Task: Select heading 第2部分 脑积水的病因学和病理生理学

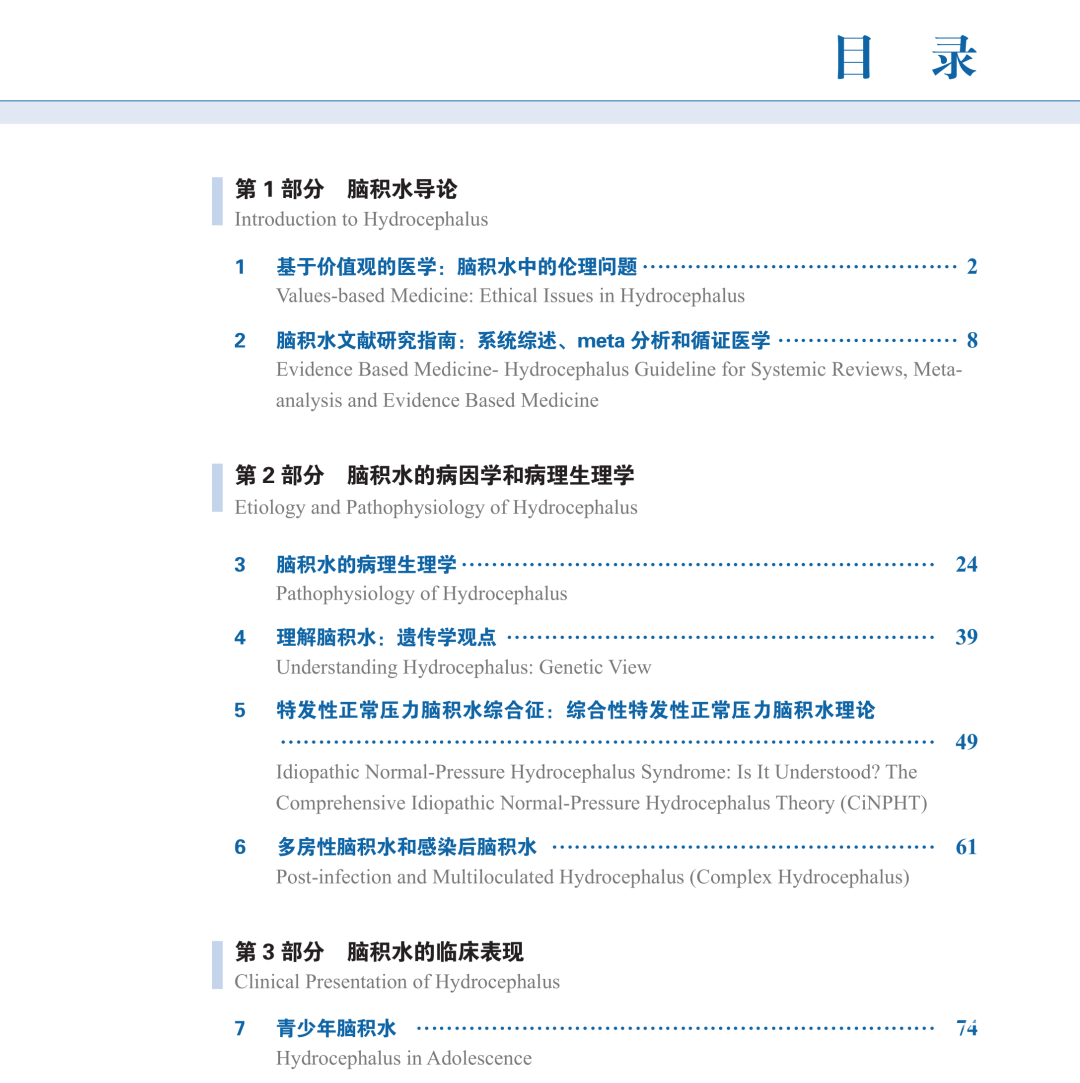Action: (x=434, y=475)
